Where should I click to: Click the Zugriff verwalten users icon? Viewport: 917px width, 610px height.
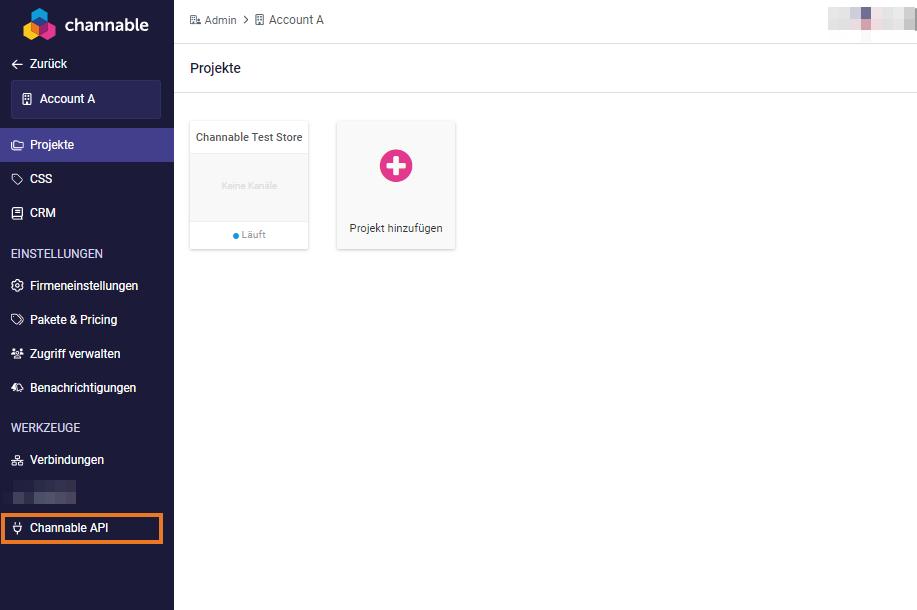click(x=17, y=354)
